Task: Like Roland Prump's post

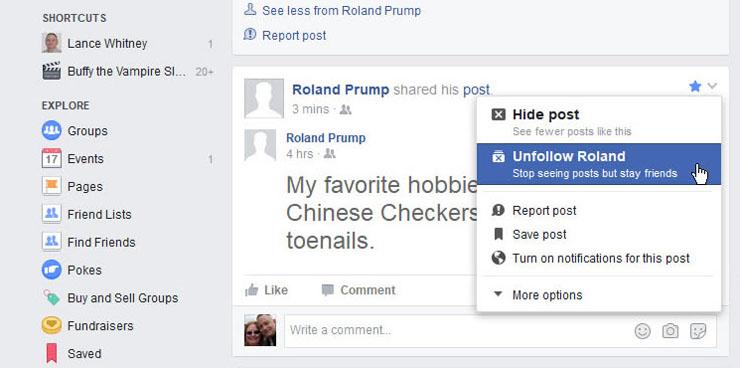Action: (267, 290)
